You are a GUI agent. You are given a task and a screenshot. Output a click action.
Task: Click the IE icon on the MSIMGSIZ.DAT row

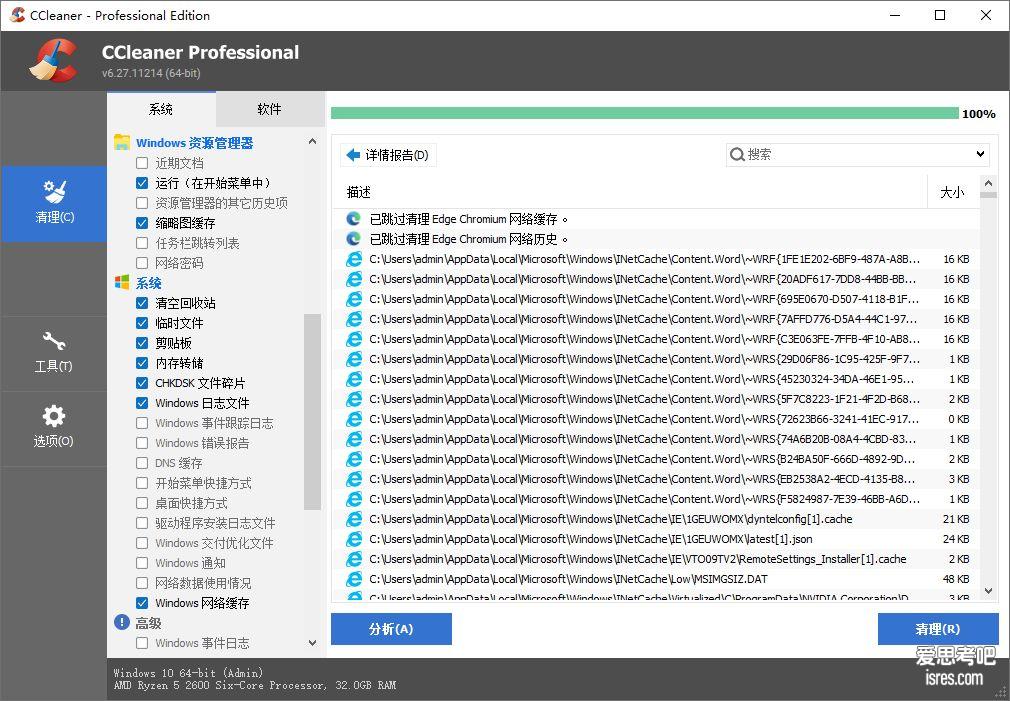[x=354, y=579]
